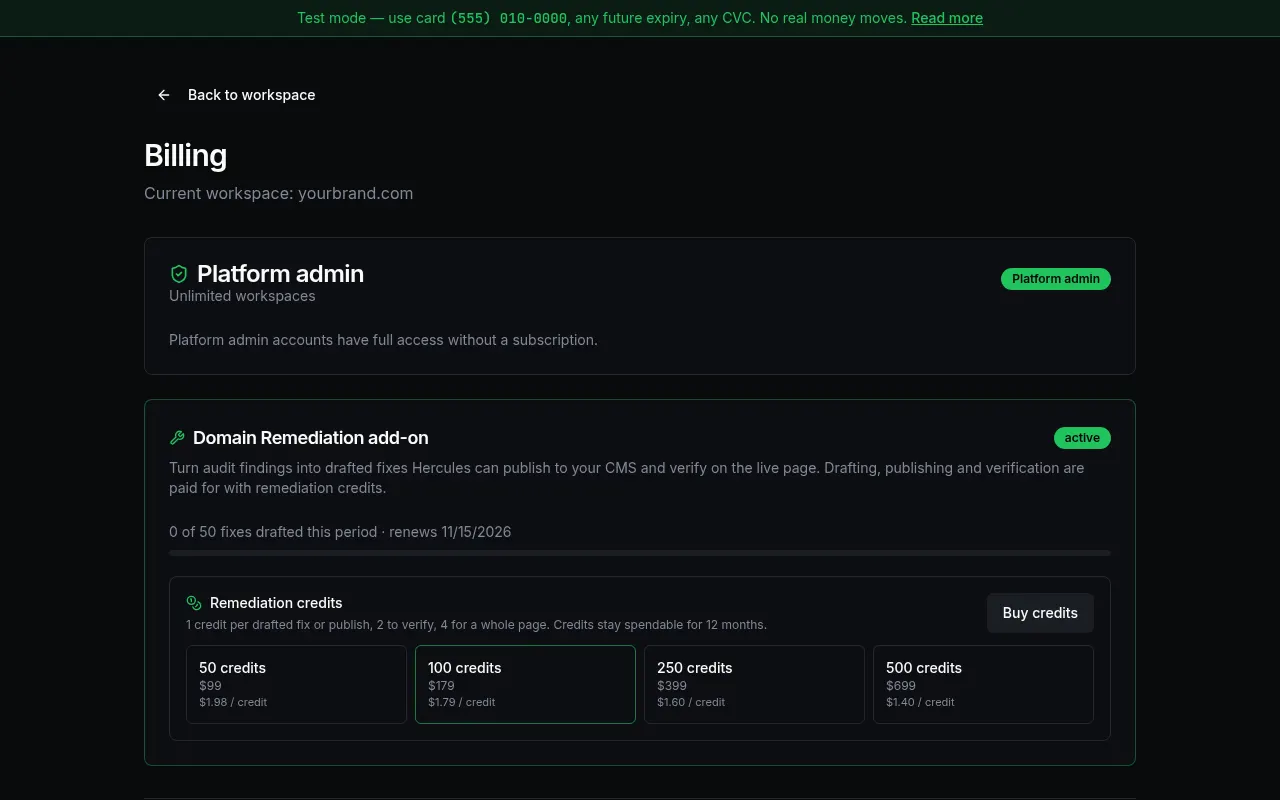Click the back arrow icon
Image resolution: width=1280 pixels, height=800 pixels.
point(164,95)
